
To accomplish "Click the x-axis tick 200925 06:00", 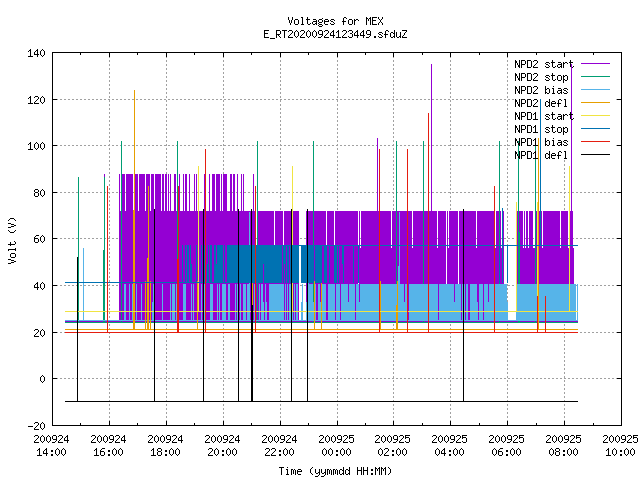I will pos(507,446).
